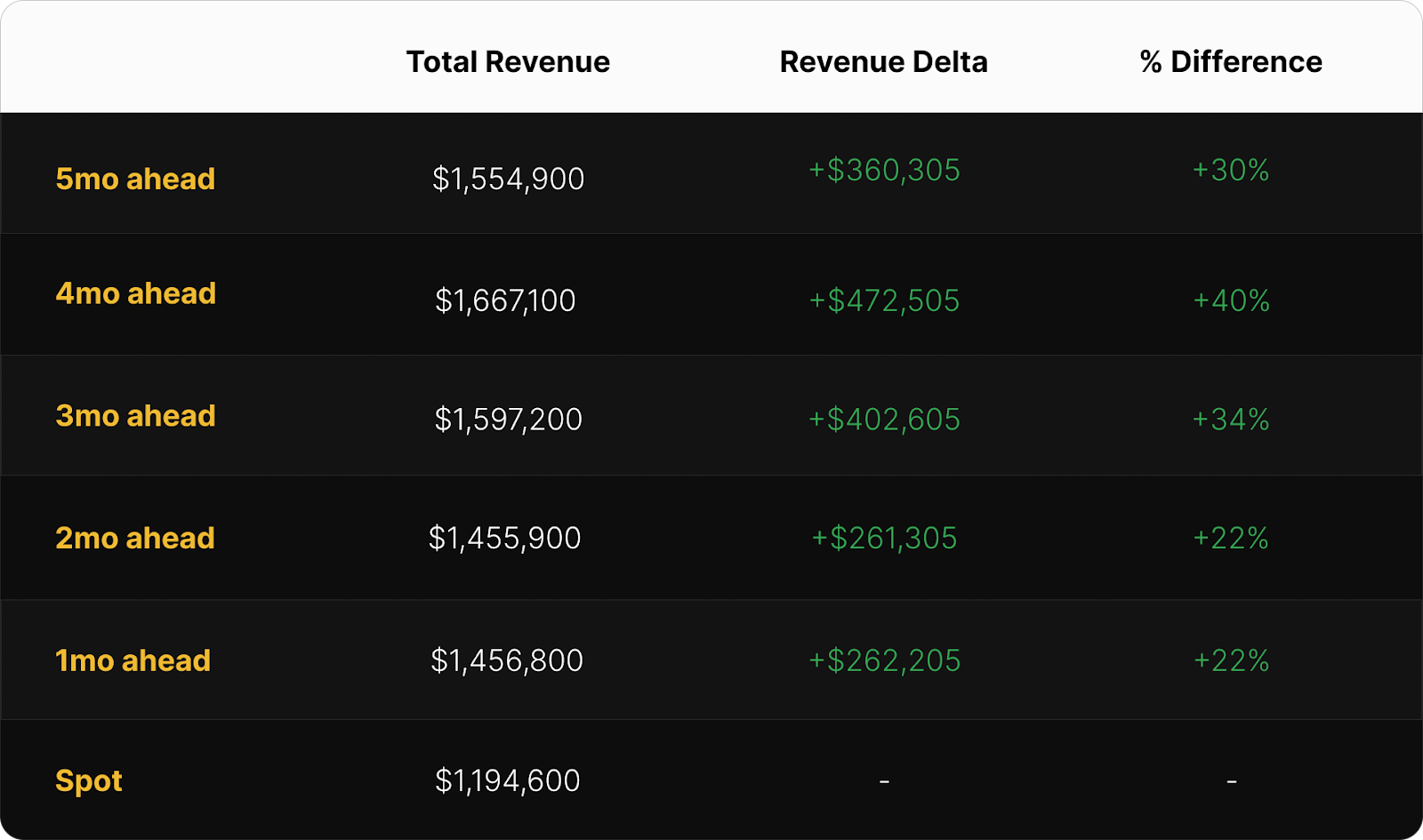Click the $1,667,100 total revenue value

click(x=505, y=300)
